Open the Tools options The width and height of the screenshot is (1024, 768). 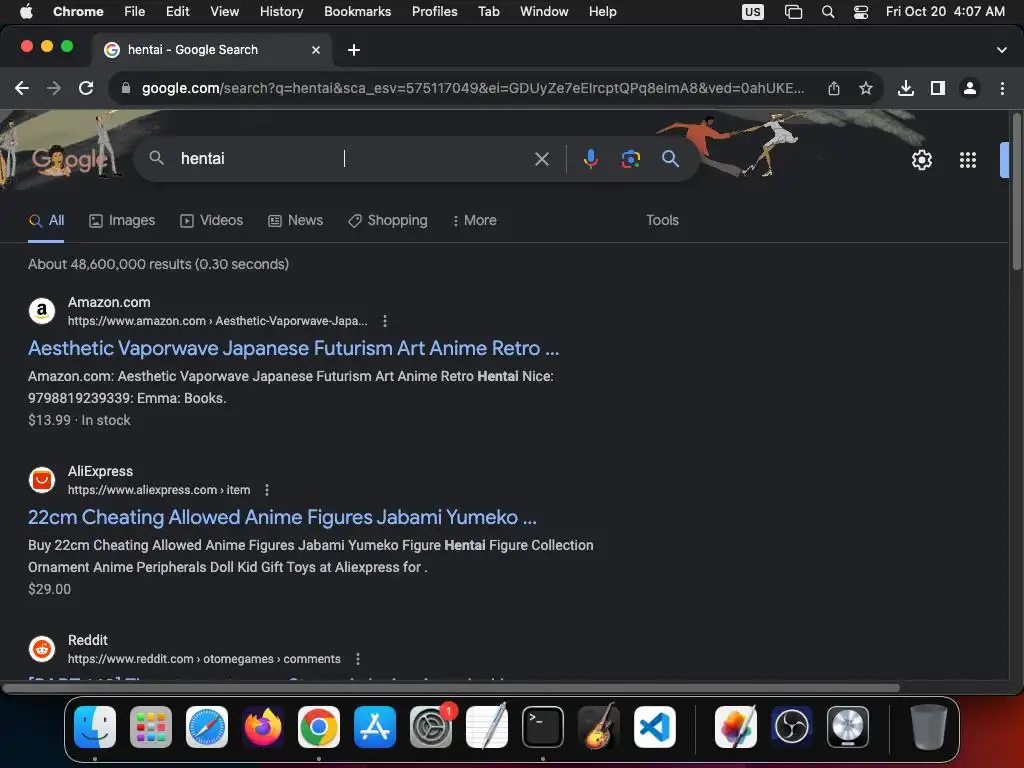click(x=662, y=221)
